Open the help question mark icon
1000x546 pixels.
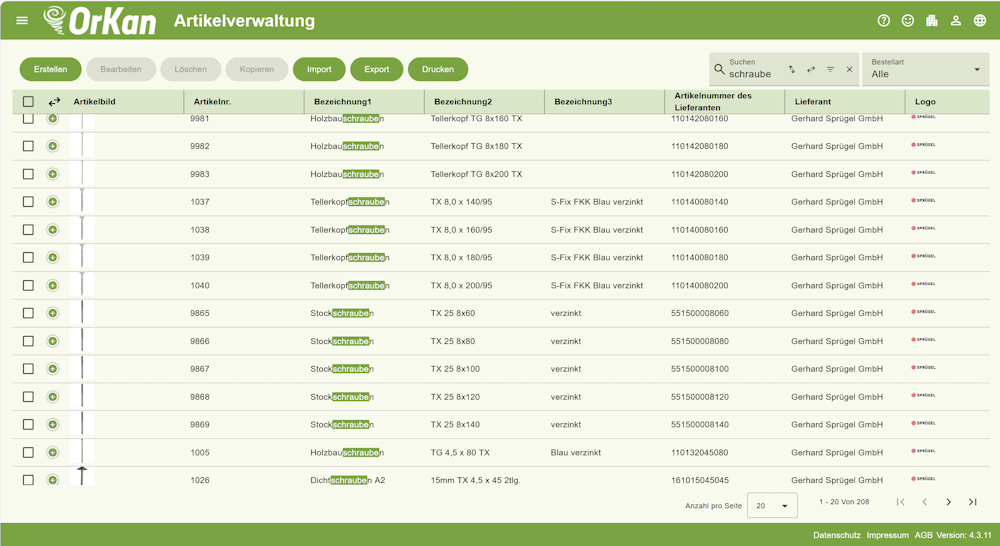click(883, 20)
